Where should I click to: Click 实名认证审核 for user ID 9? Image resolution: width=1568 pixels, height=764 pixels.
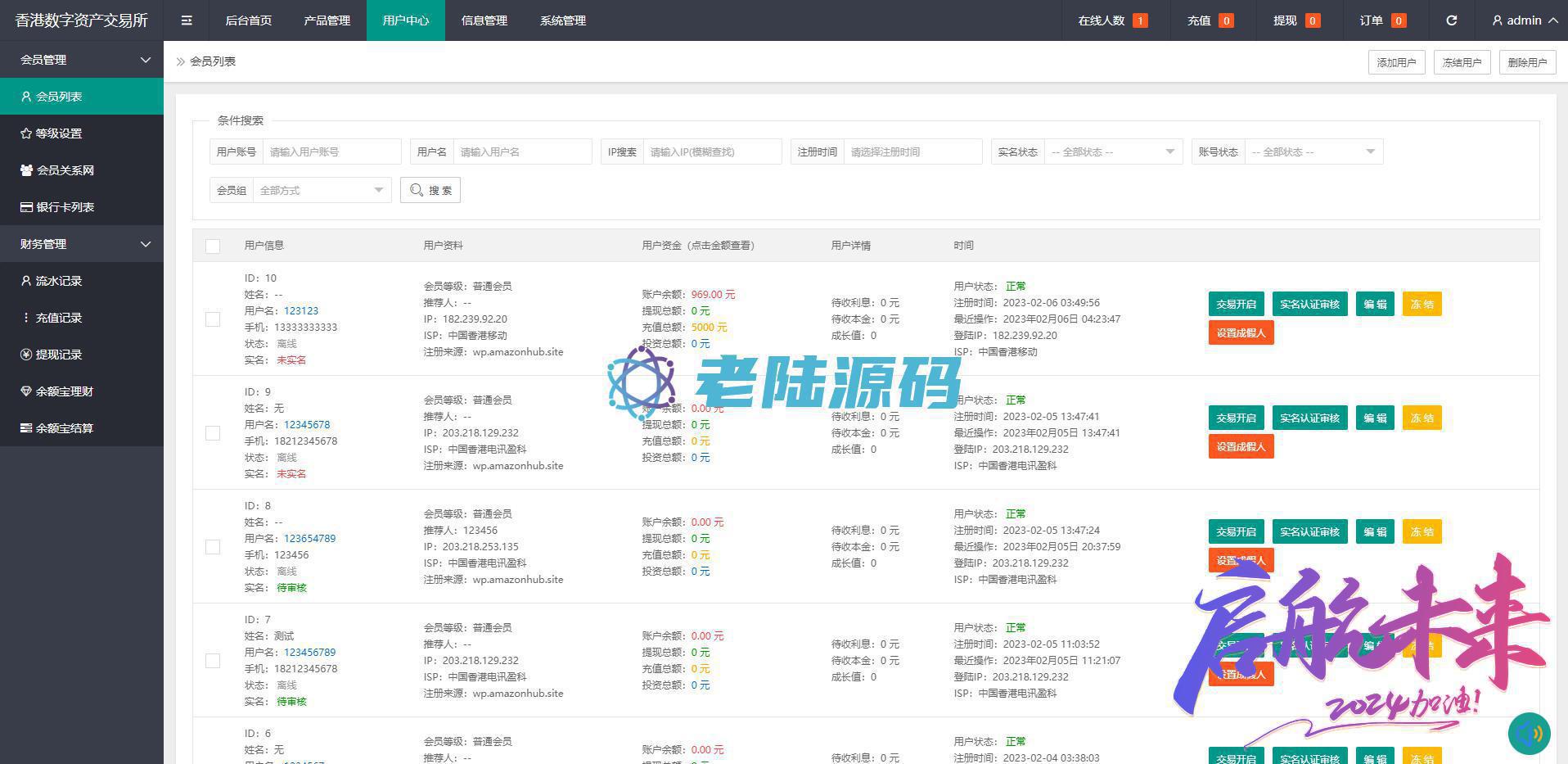click(1309, 418)
